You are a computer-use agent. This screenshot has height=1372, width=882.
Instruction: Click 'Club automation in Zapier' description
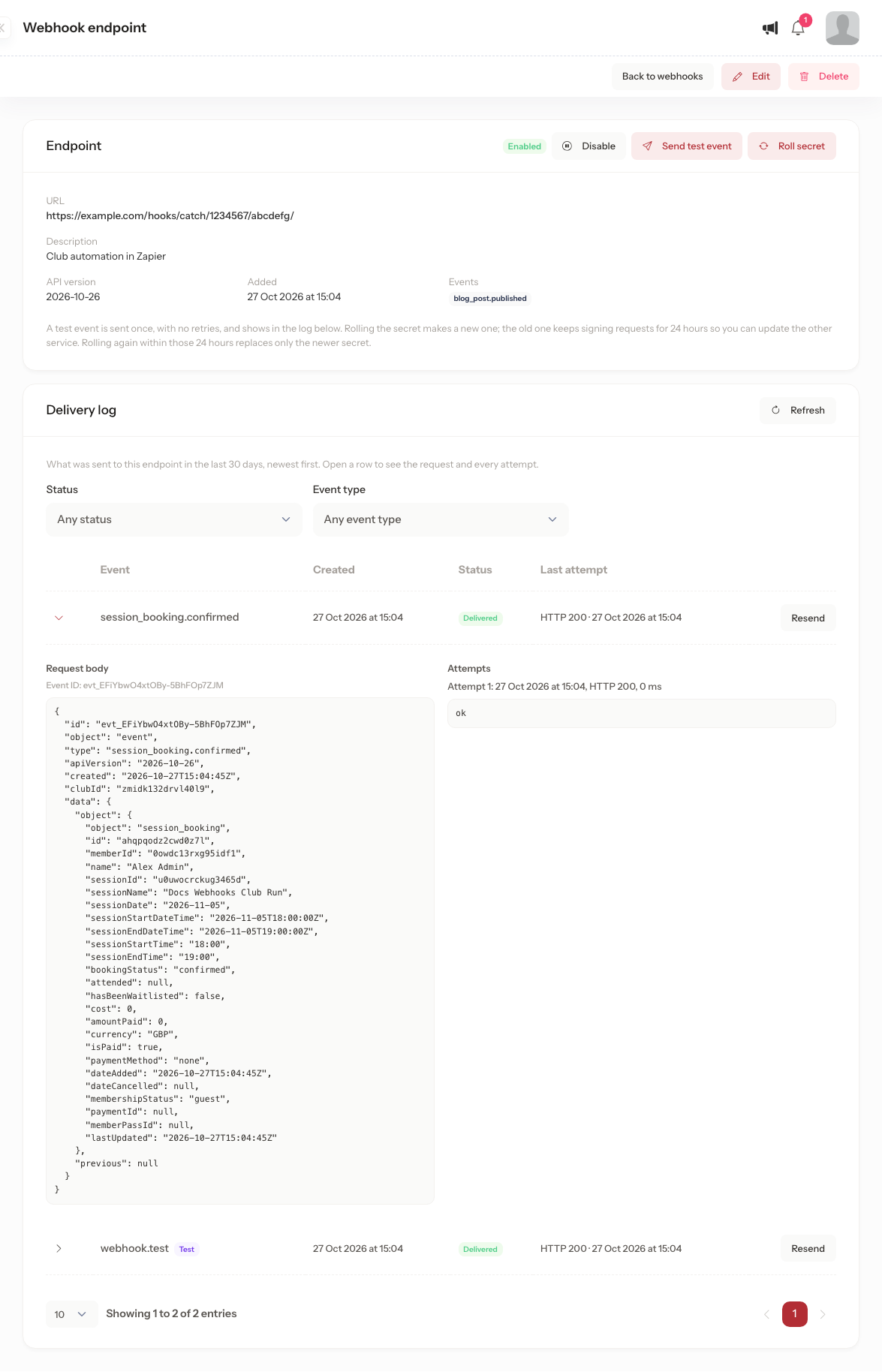click(x=106, y=257)
